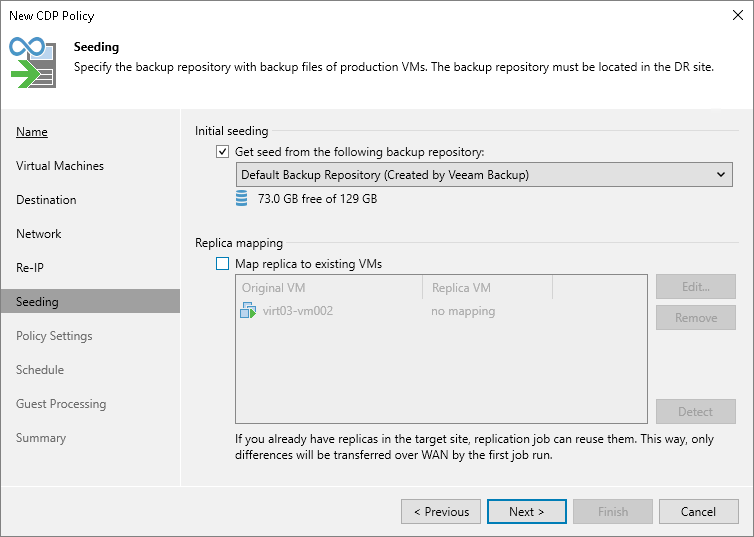Click '73.0 GB free of 129 GB' text
Image resolution: width=754 pixels, height=537 pixels.
pyautogui.click(x=317, y=199)
